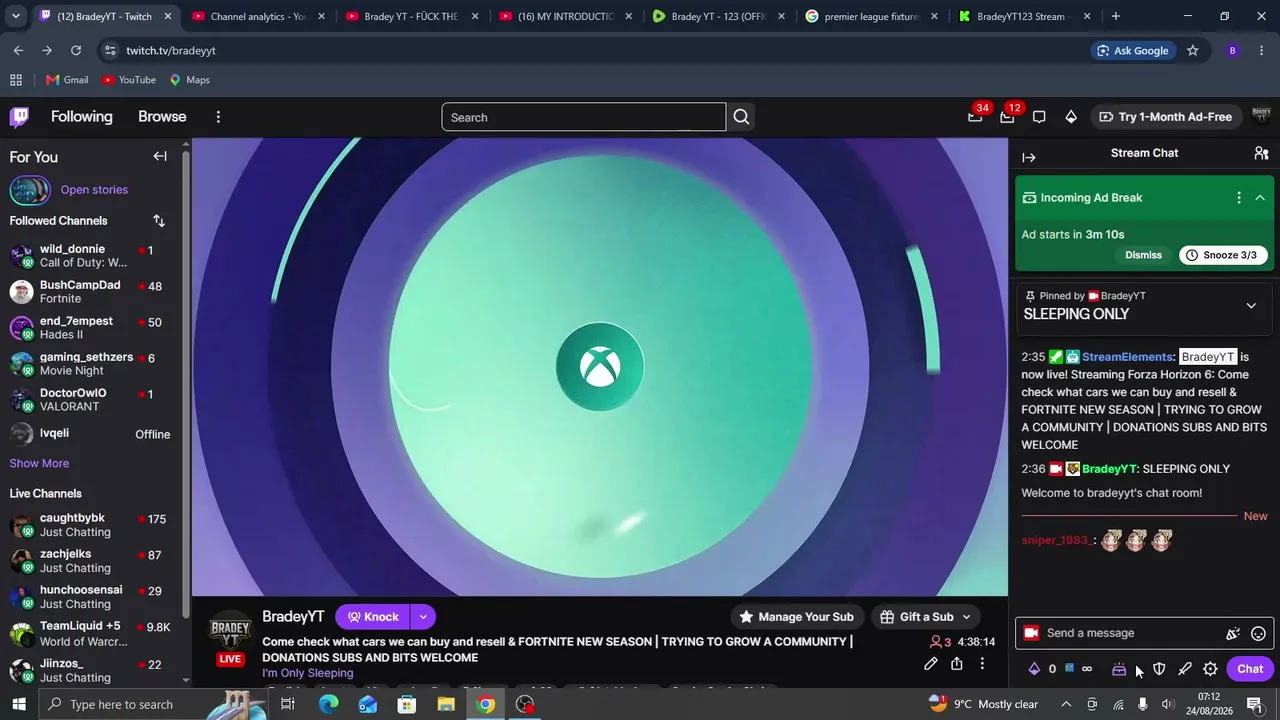Open the Get Bits diamond icon

(1071, 117)
